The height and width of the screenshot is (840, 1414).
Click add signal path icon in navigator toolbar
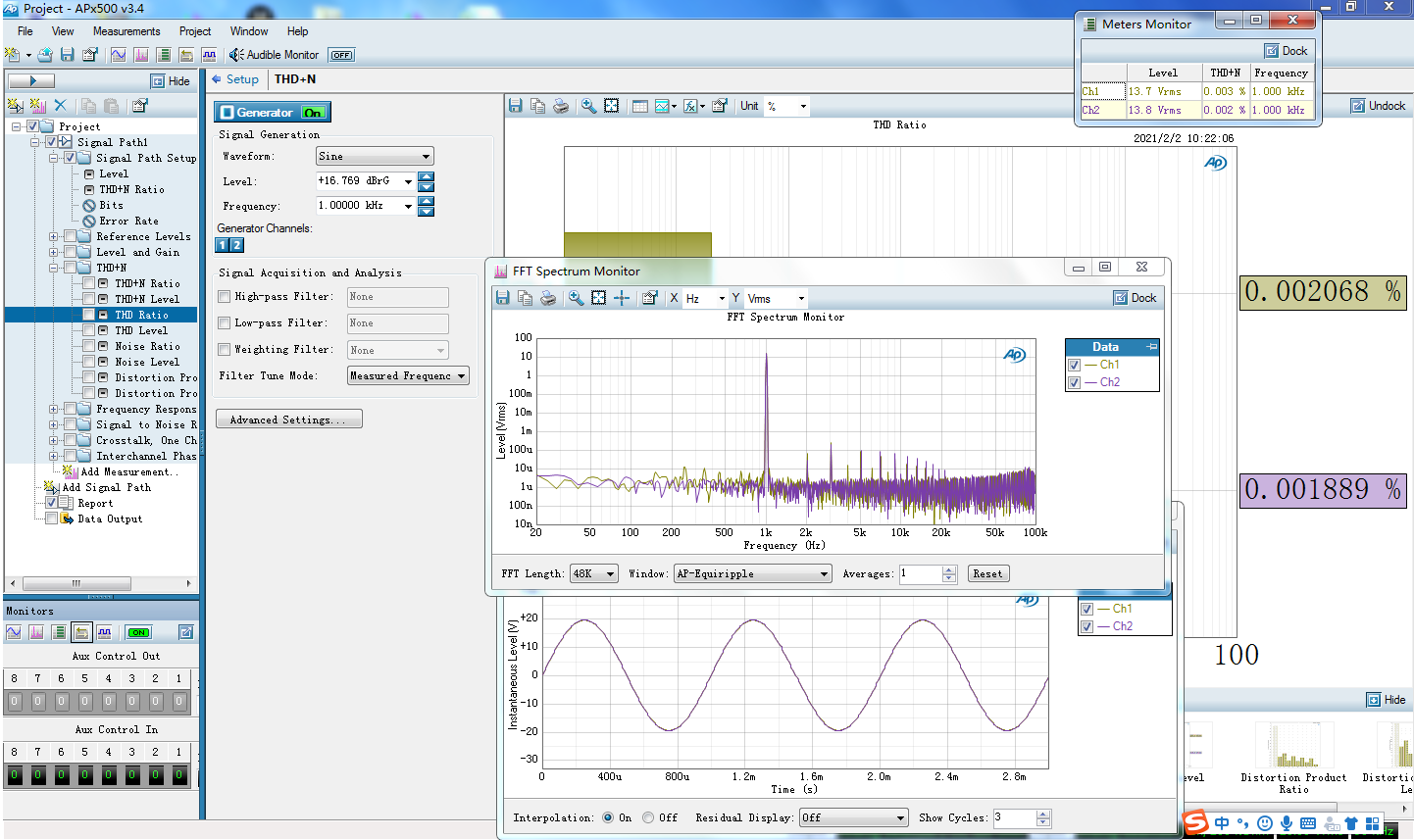[x=15, y=105]
